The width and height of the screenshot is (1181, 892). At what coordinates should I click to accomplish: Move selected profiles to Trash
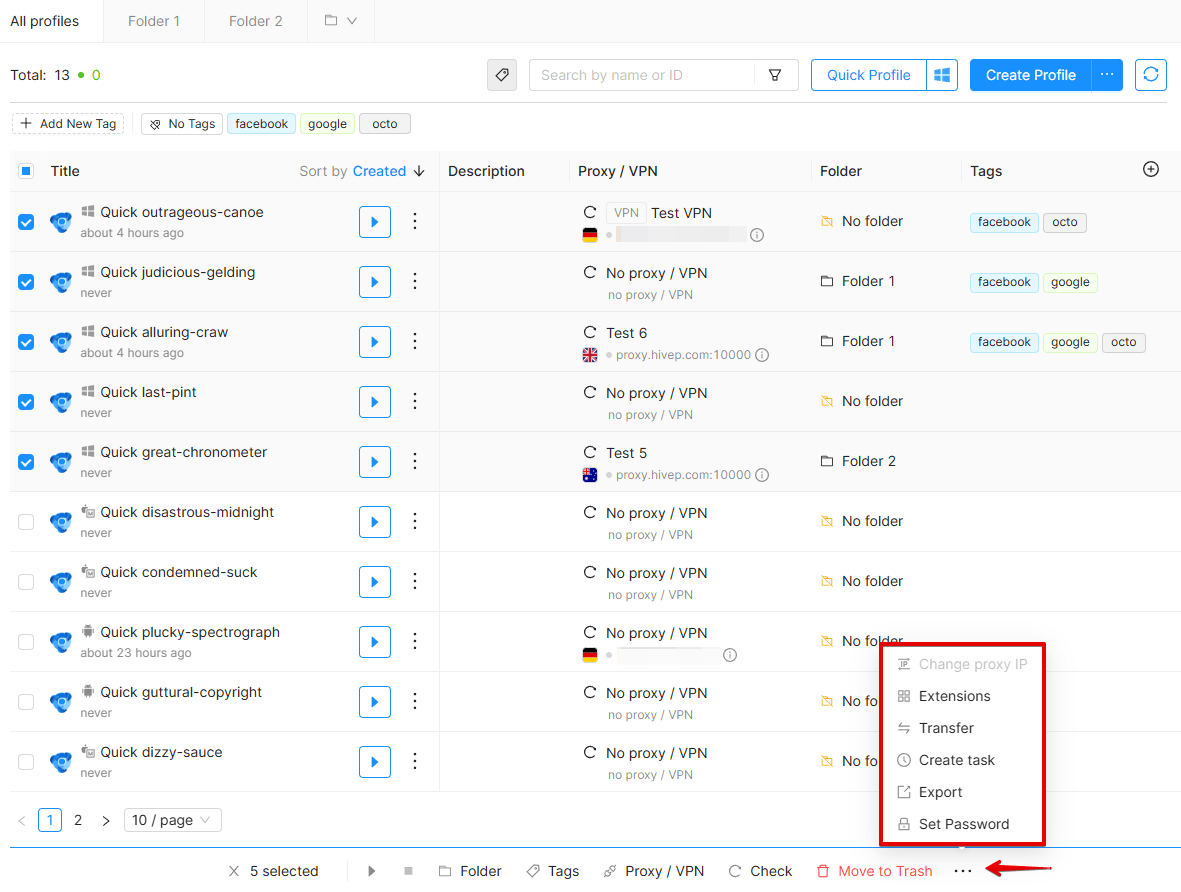pyautogui.click(x=874, y=871)
